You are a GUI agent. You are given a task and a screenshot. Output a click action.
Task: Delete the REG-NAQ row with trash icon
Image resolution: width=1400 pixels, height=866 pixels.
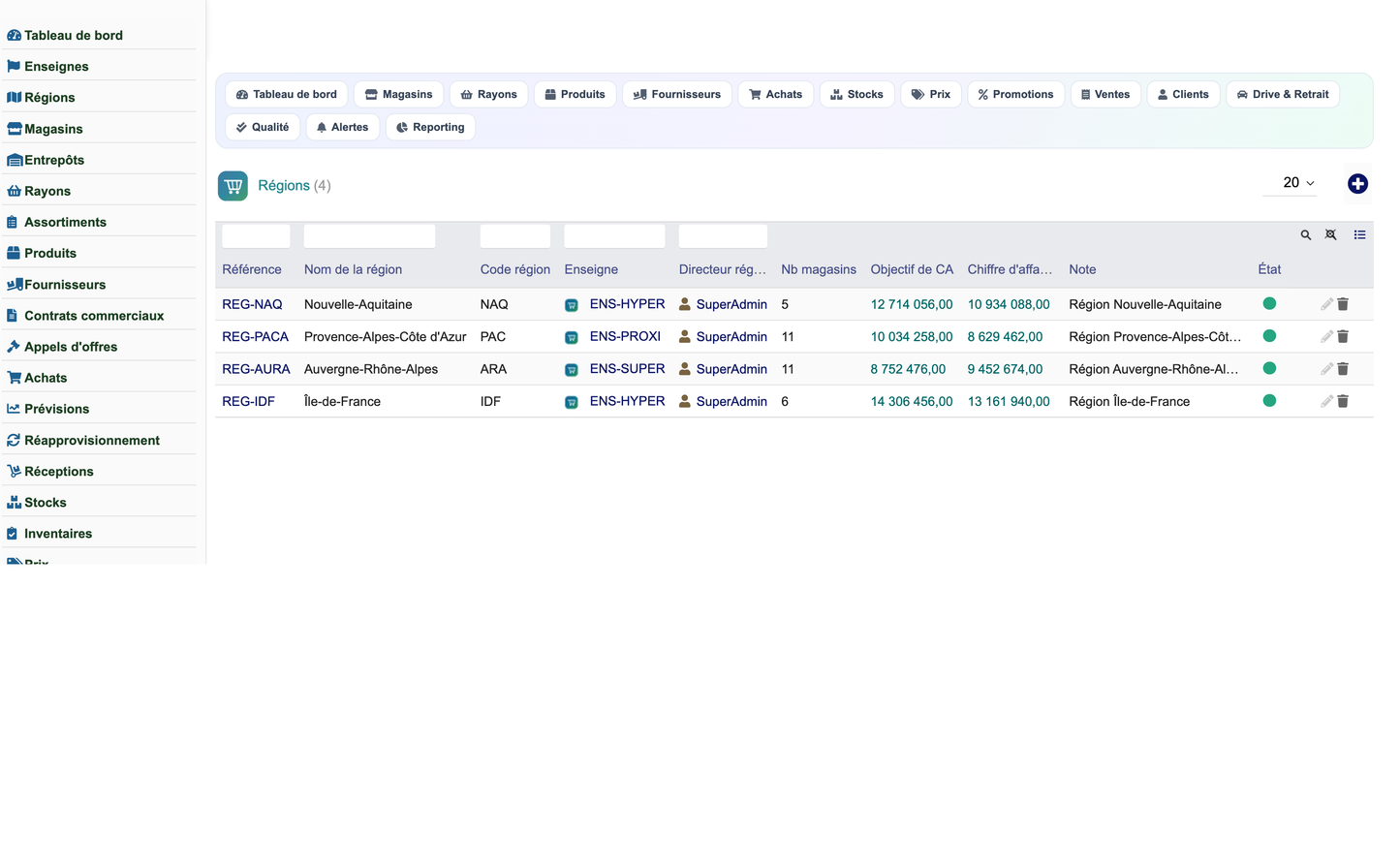(1343, 304)
